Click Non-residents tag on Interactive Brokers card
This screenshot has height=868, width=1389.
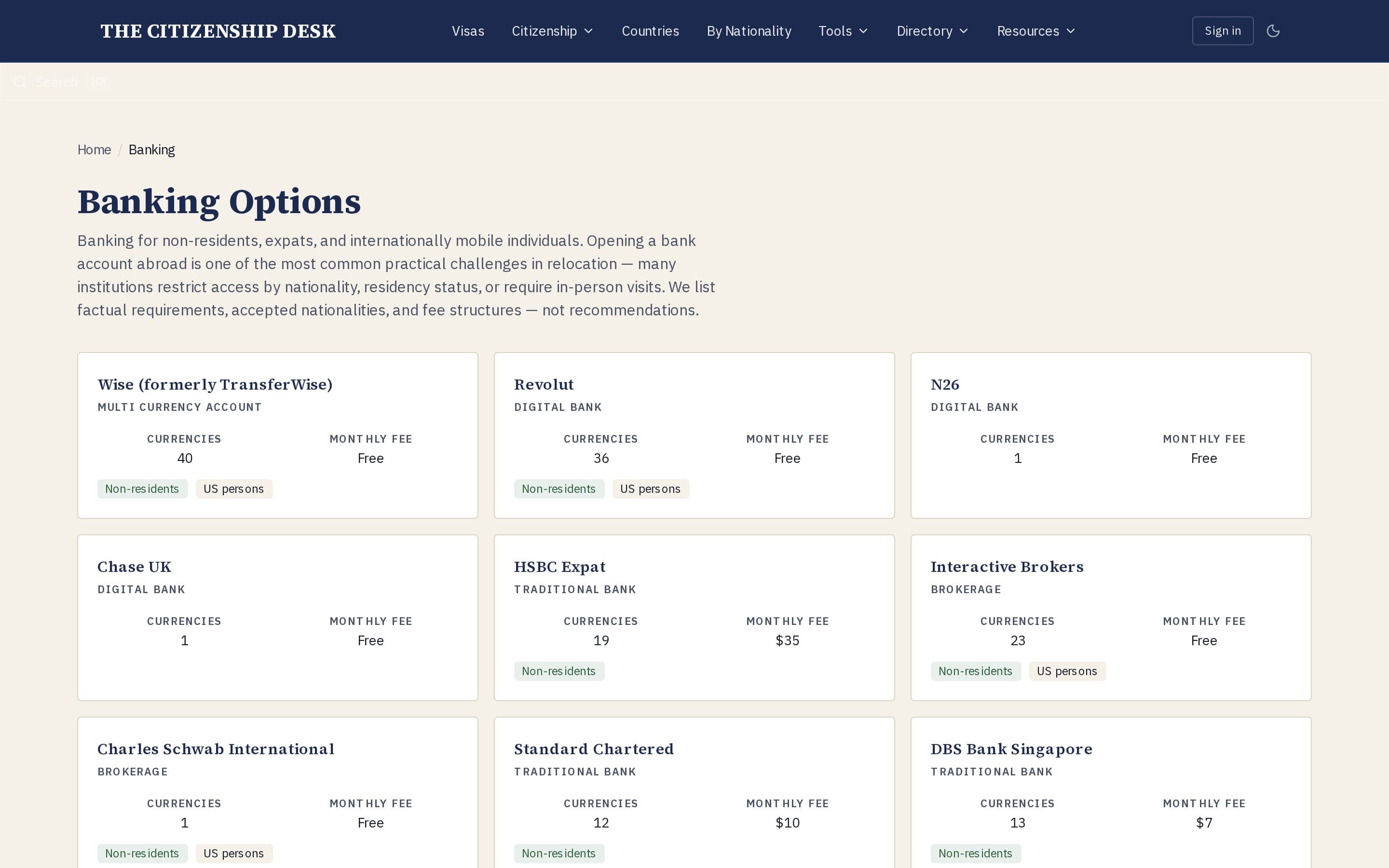point(976,671)
